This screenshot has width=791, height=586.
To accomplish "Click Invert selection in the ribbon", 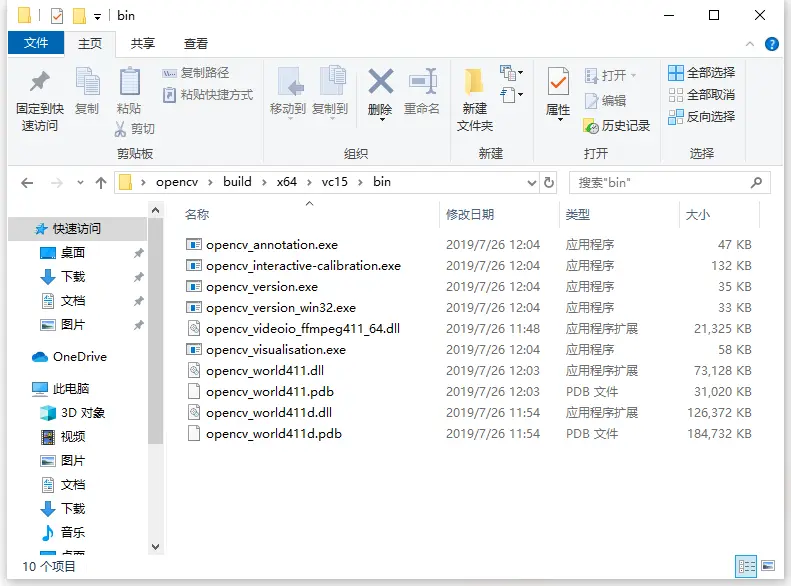I will coord(702,117).
